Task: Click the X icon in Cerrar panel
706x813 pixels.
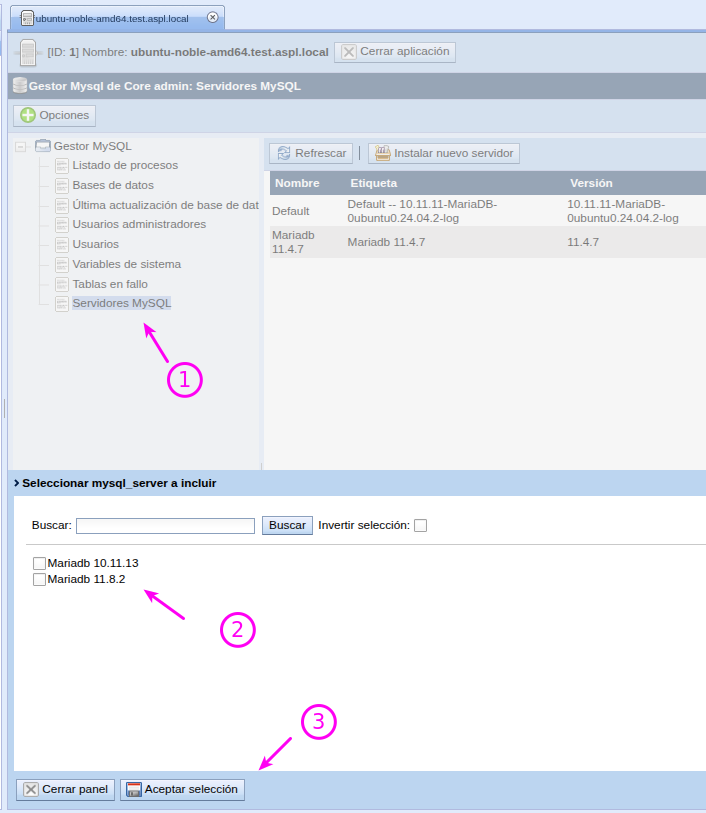Action: [31, 790]
